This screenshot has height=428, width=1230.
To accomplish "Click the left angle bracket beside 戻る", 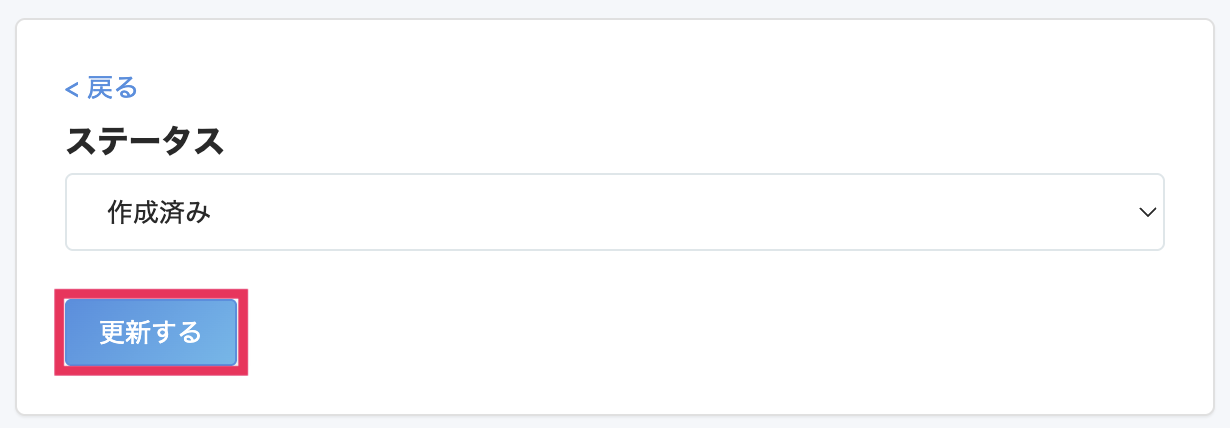I will pos(72,90).
